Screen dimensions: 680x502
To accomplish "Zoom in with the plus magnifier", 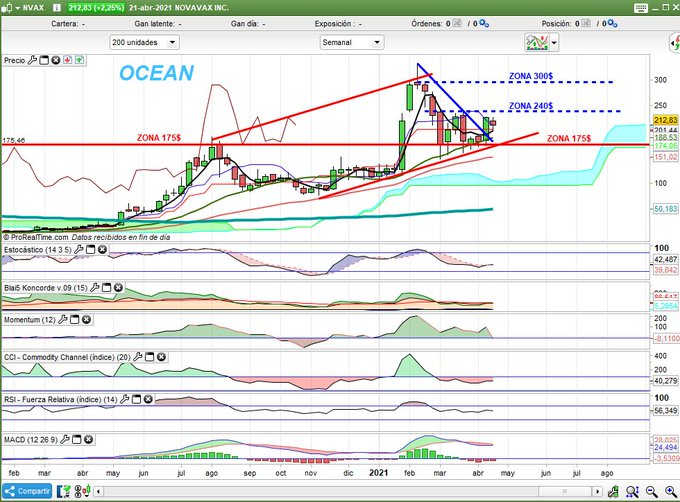I will pyautogui.click(x=671, y=491).
